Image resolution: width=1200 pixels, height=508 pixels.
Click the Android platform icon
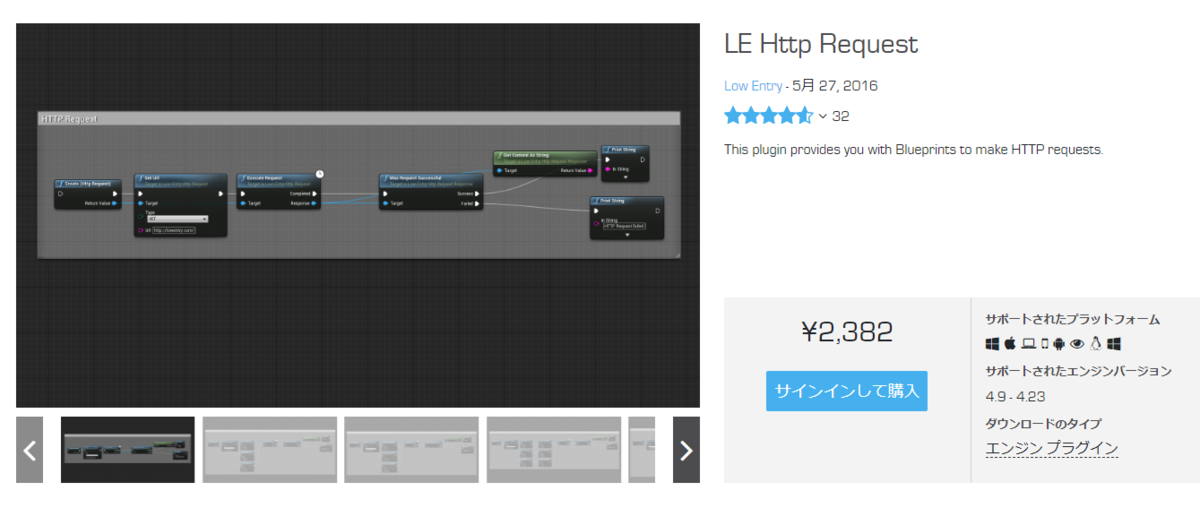tap(1059, 343)
